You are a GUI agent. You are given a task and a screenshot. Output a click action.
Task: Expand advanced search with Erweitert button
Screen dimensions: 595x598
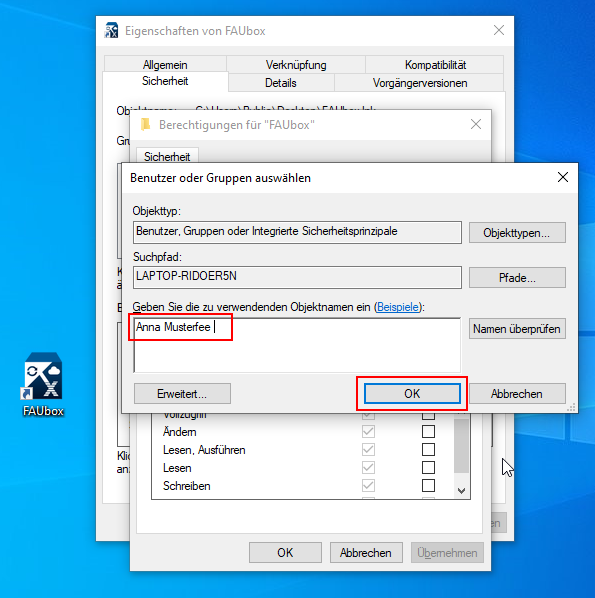coord(182,394)
